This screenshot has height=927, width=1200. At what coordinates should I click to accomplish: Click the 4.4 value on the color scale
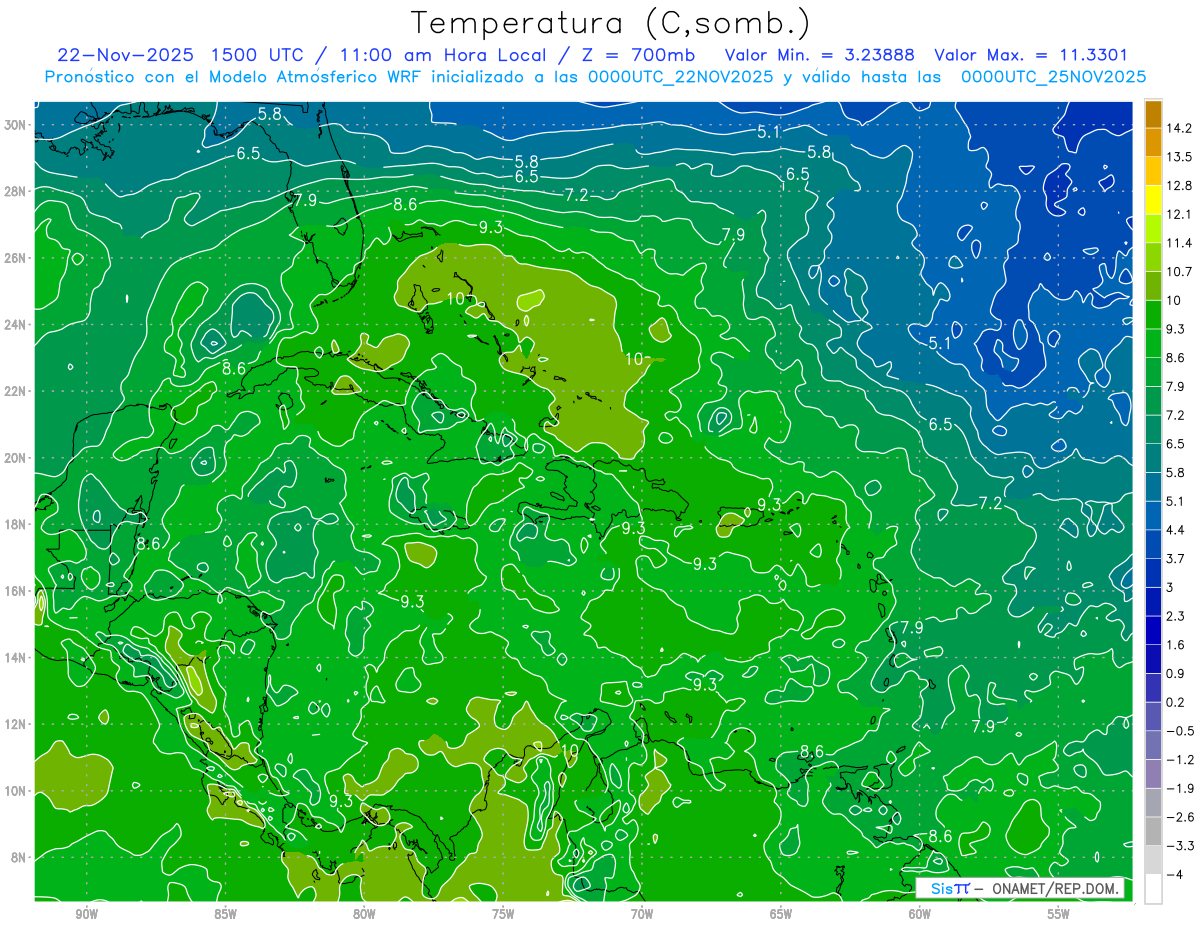tap(1176, 530)
